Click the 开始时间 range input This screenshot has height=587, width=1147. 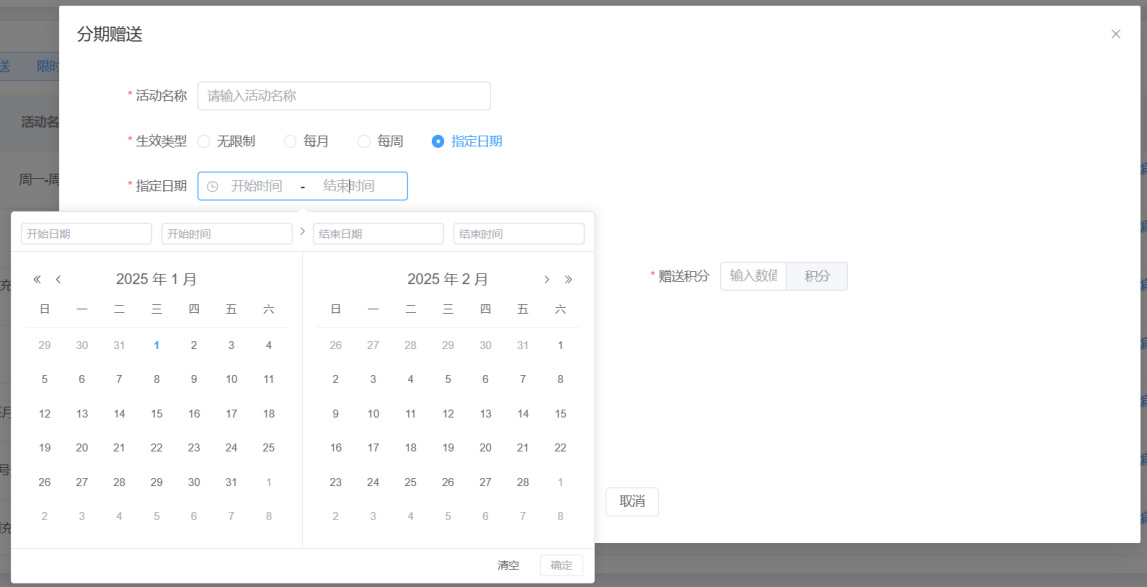pos(257,186)
